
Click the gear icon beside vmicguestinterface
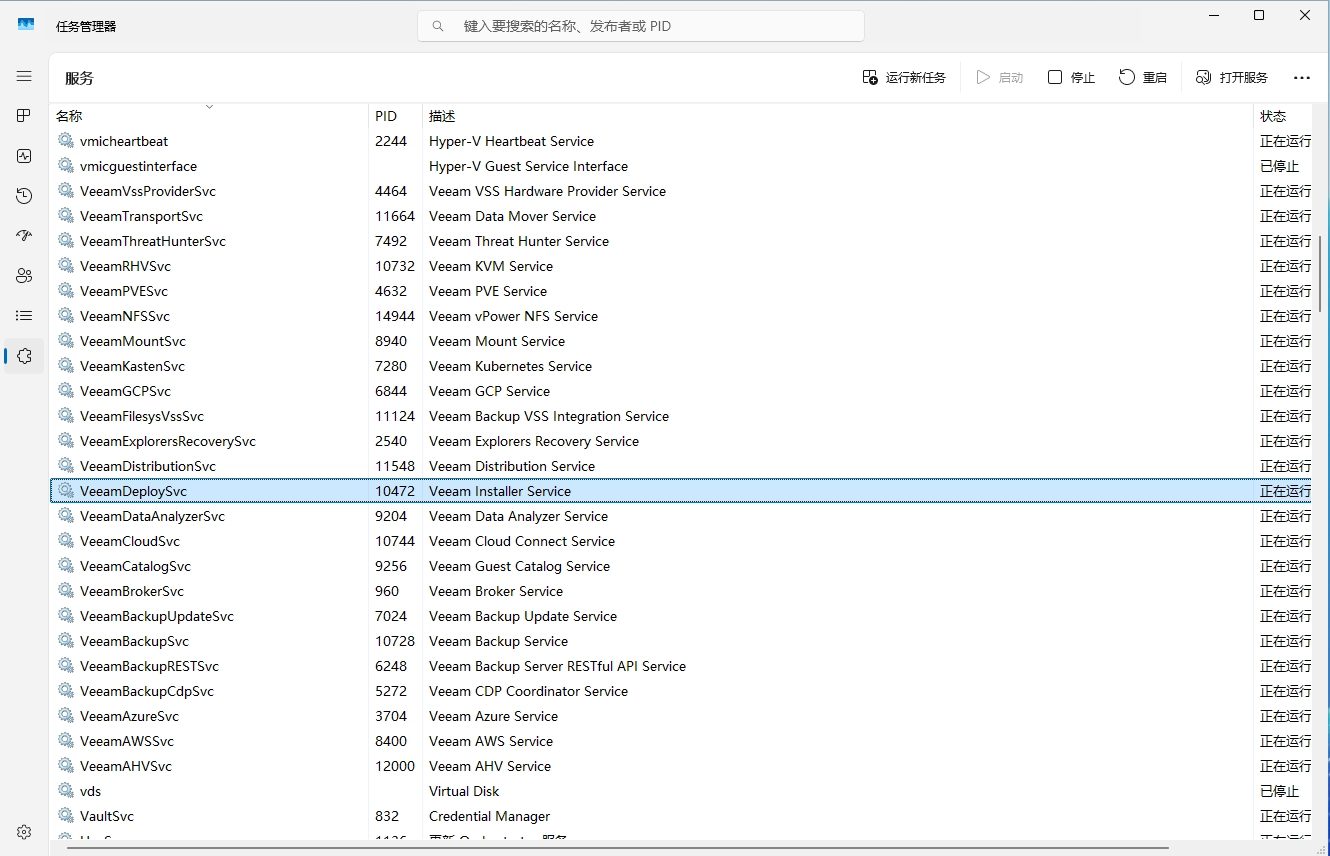pos(66,166)
